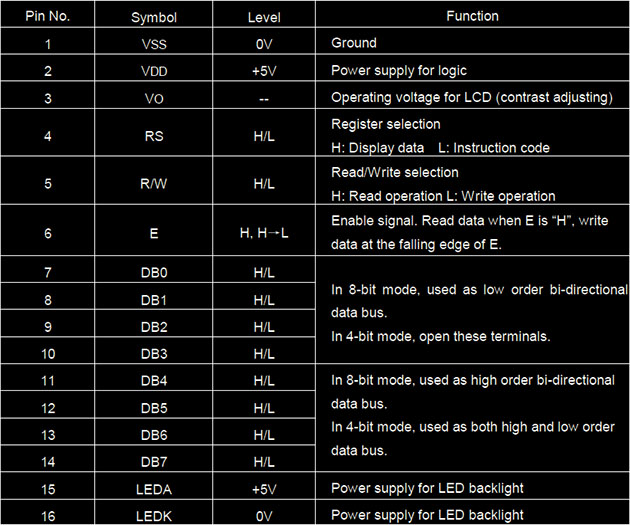
Task: Click the "Symbol" column header
Action: 152,17
